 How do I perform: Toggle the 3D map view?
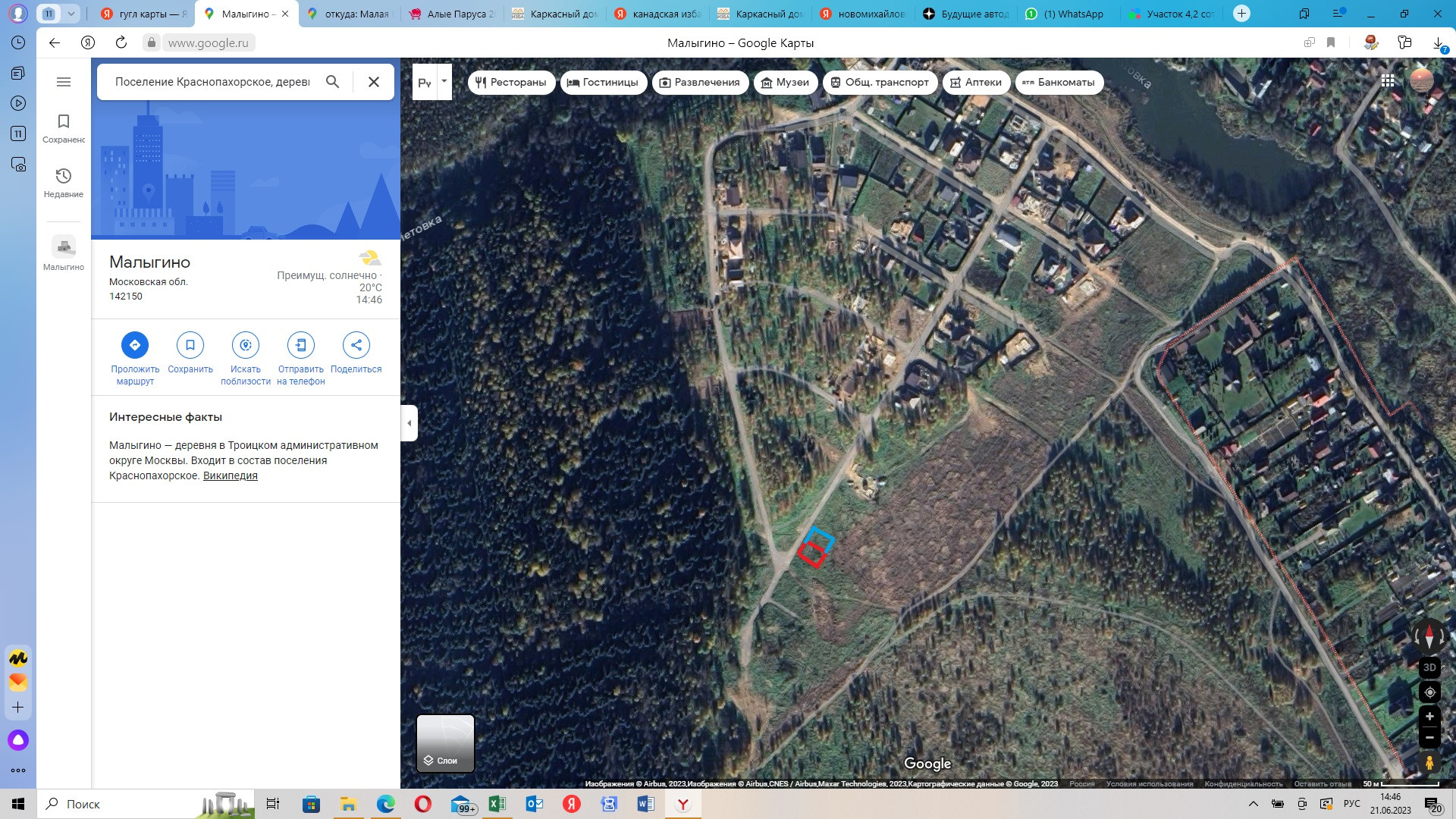tap(1429, 667)
